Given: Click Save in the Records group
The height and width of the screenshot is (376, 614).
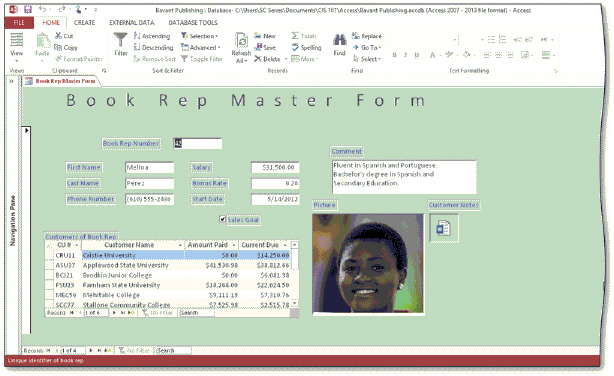Looking at the screenshot, I should click(x=265, y=47).
